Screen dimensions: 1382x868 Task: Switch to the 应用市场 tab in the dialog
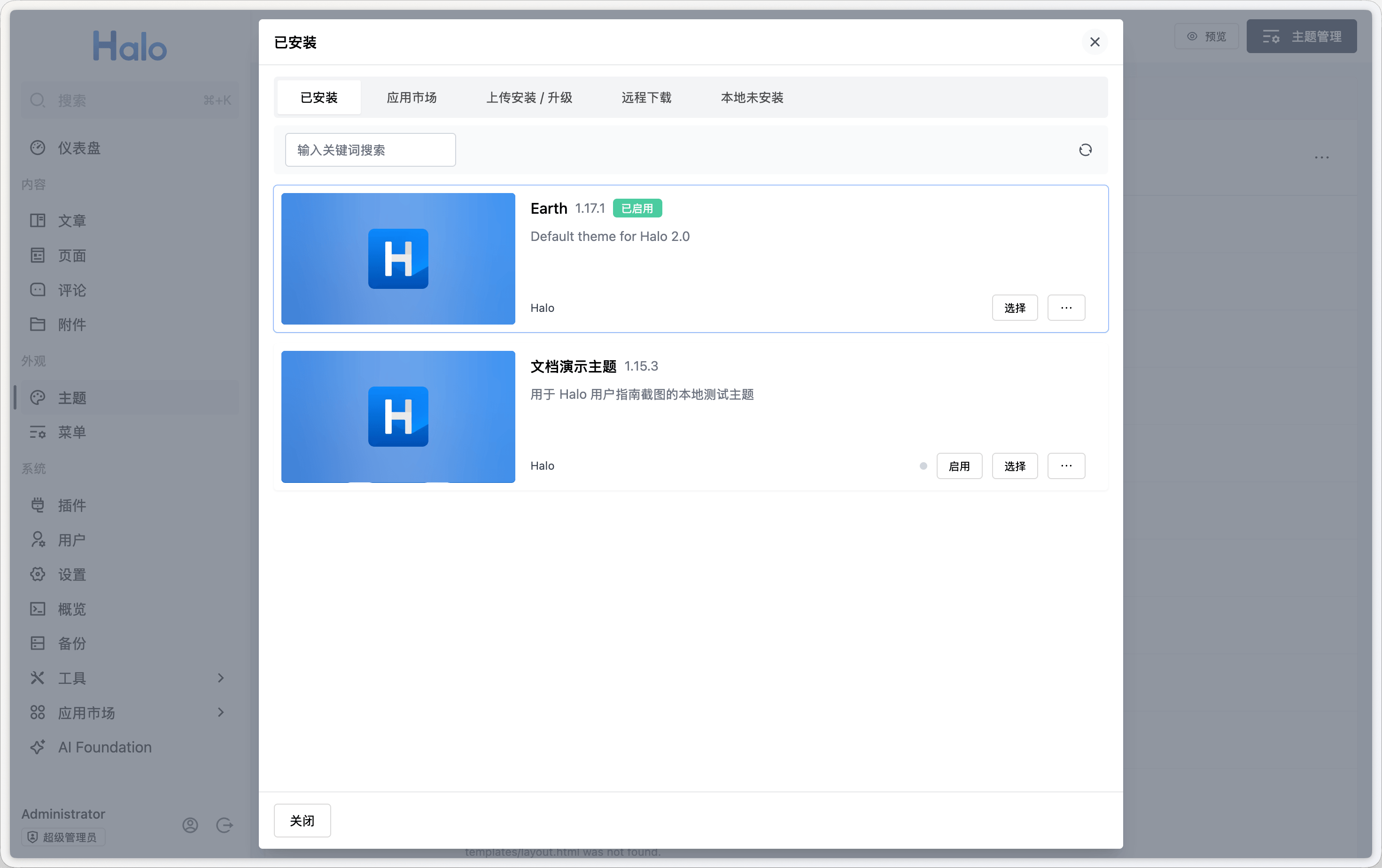pyautogui.click(x=411, y=97)
